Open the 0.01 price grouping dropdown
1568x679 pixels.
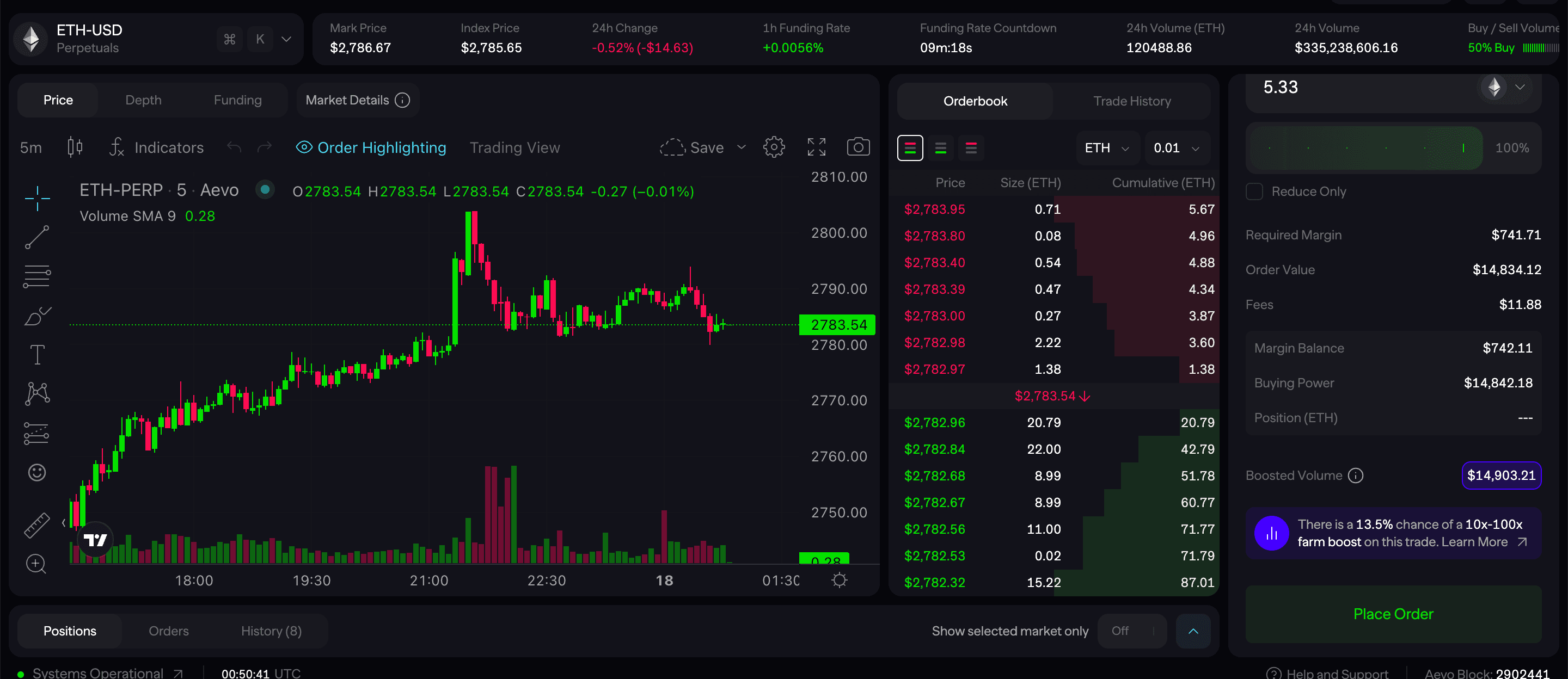pos(1177,148)
